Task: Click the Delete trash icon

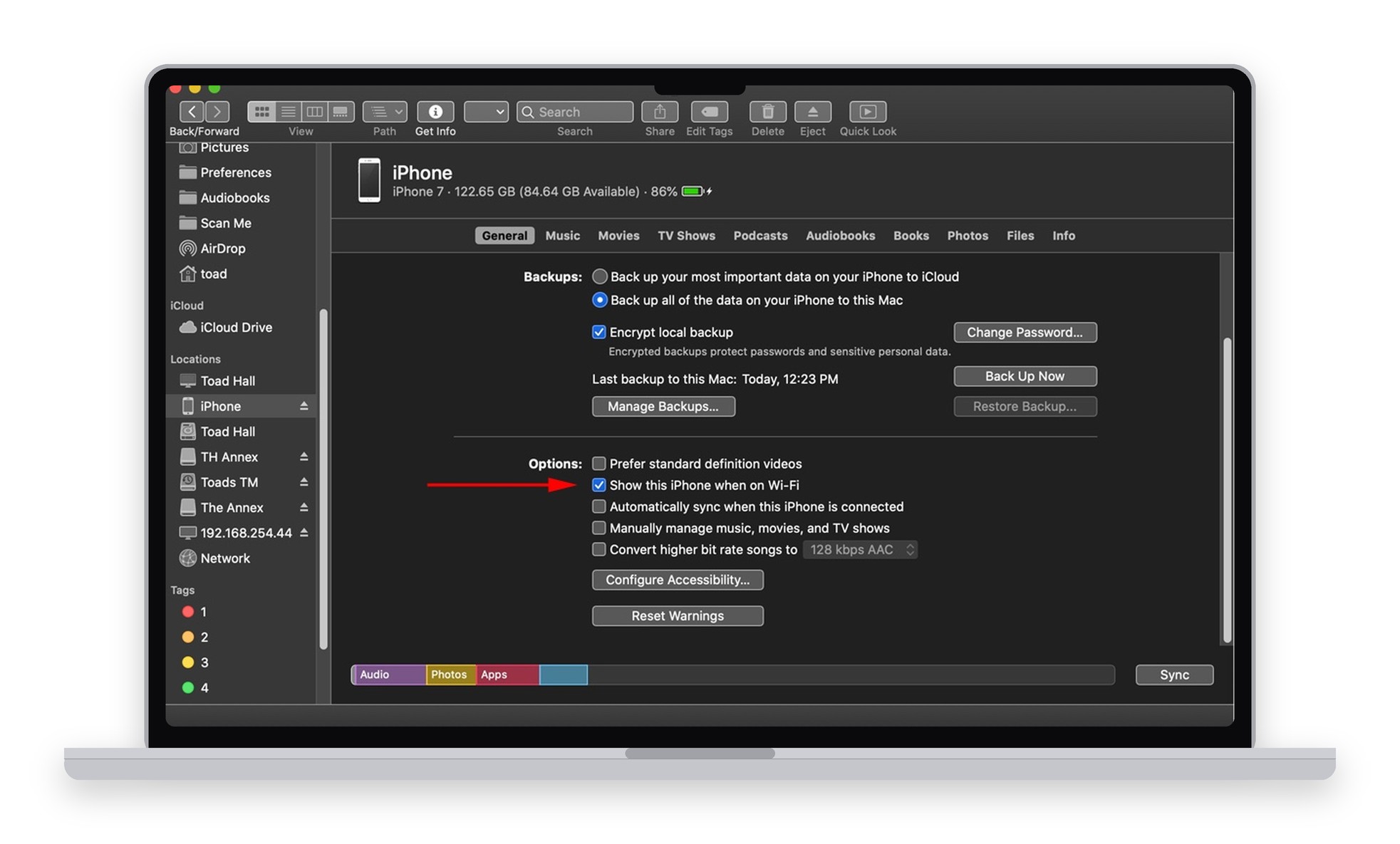Action: pos(767,112)
